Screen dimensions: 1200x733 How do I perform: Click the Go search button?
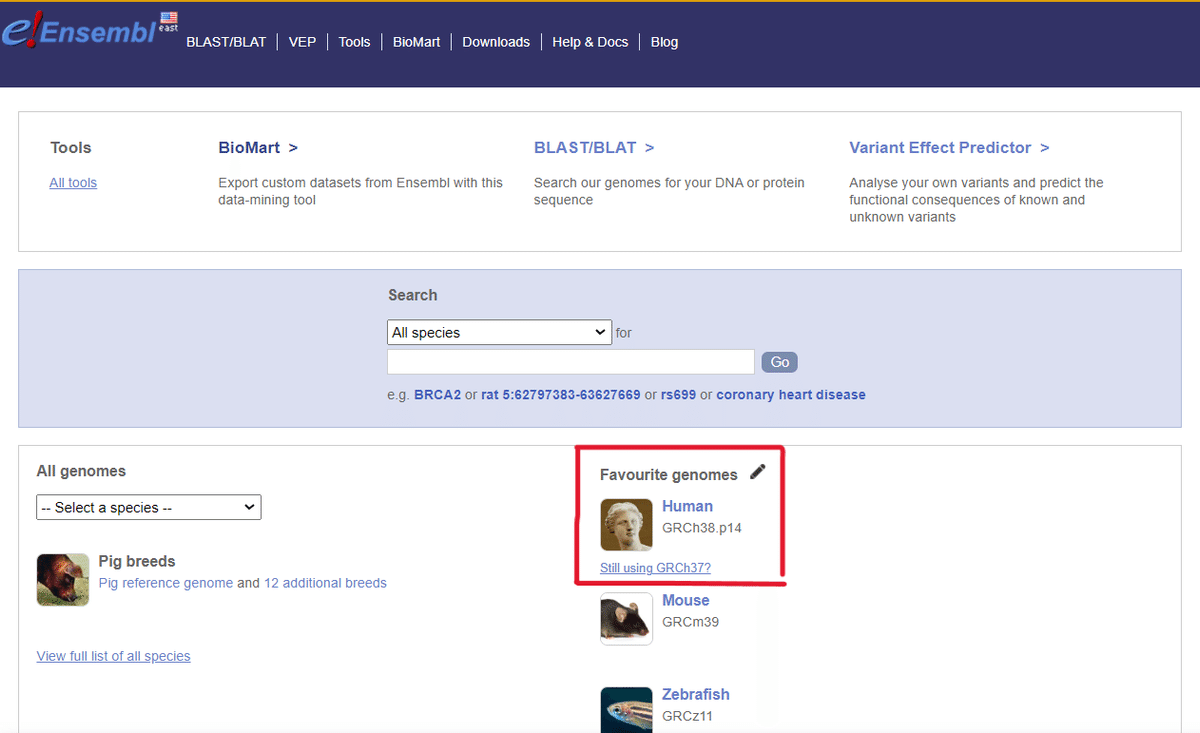(x=779, y=362)
